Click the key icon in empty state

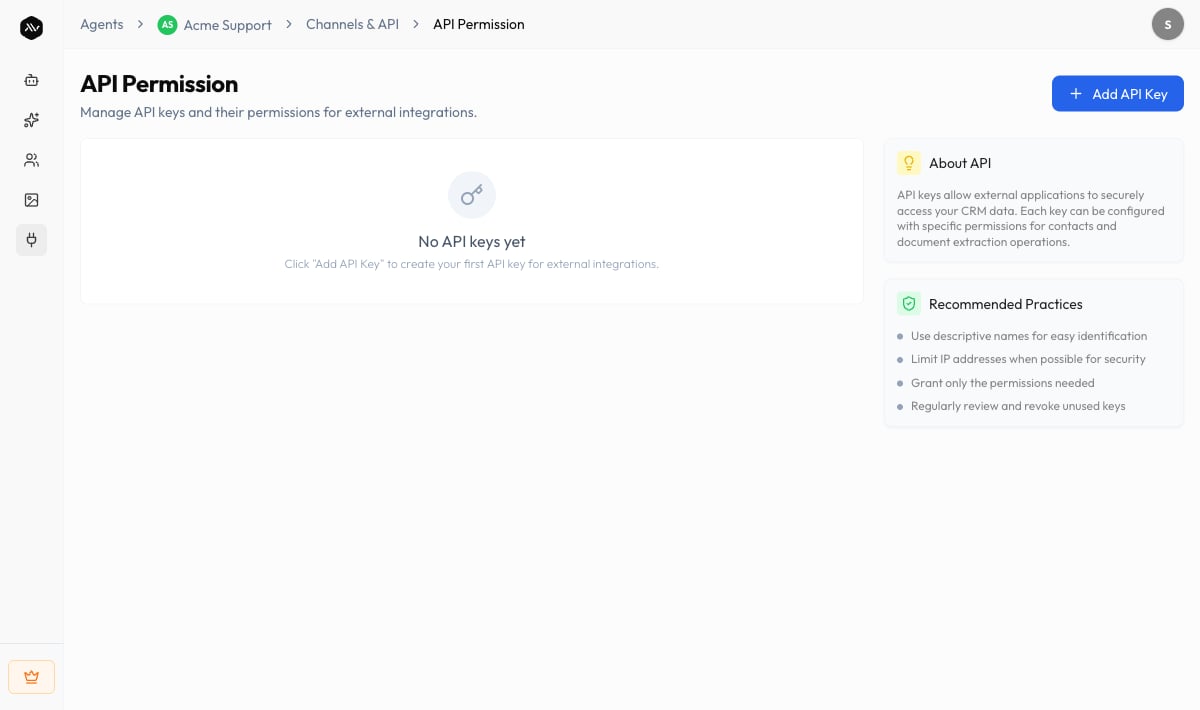(x=472, y=195)
